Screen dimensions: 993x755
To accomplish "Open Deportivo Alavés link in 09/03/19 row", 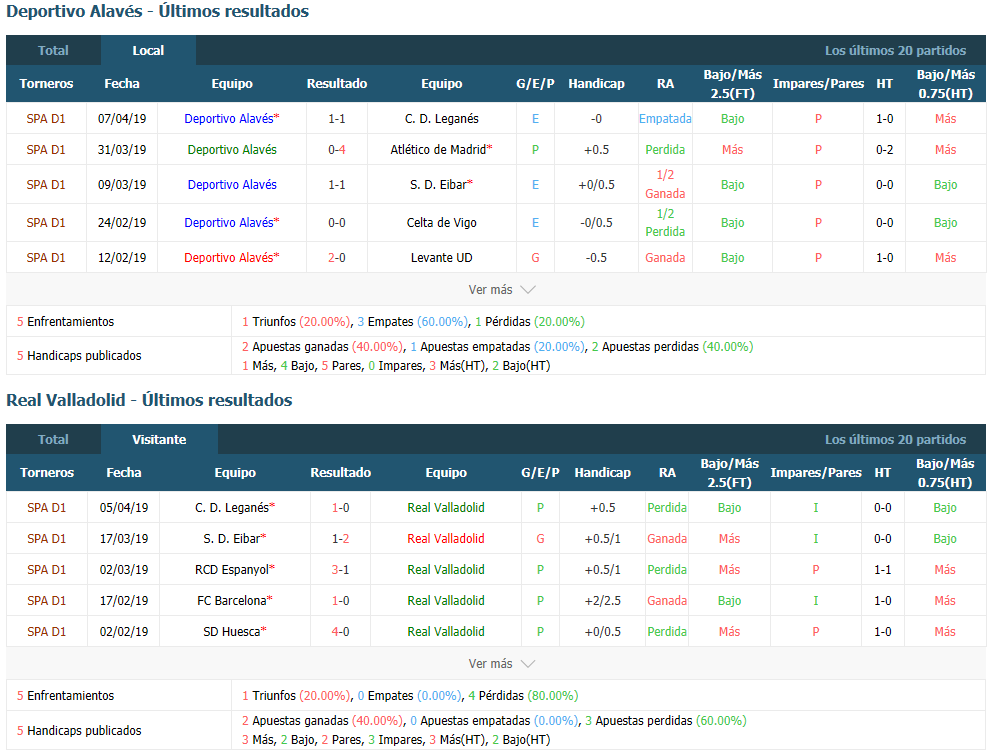I will coord(232,184).
